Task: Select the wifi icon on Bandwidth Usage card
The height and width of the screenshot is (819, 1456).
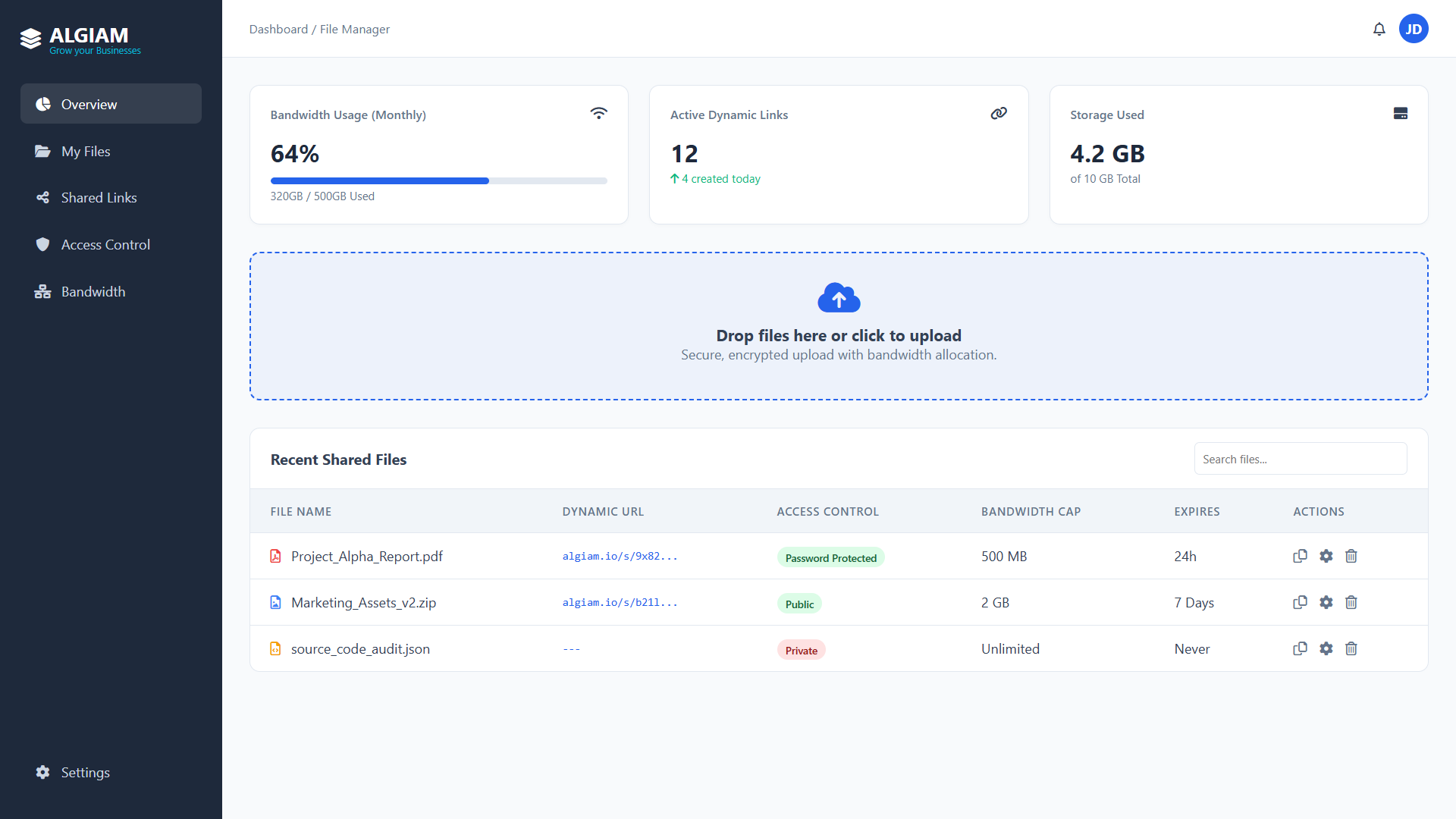Action: 599,112
